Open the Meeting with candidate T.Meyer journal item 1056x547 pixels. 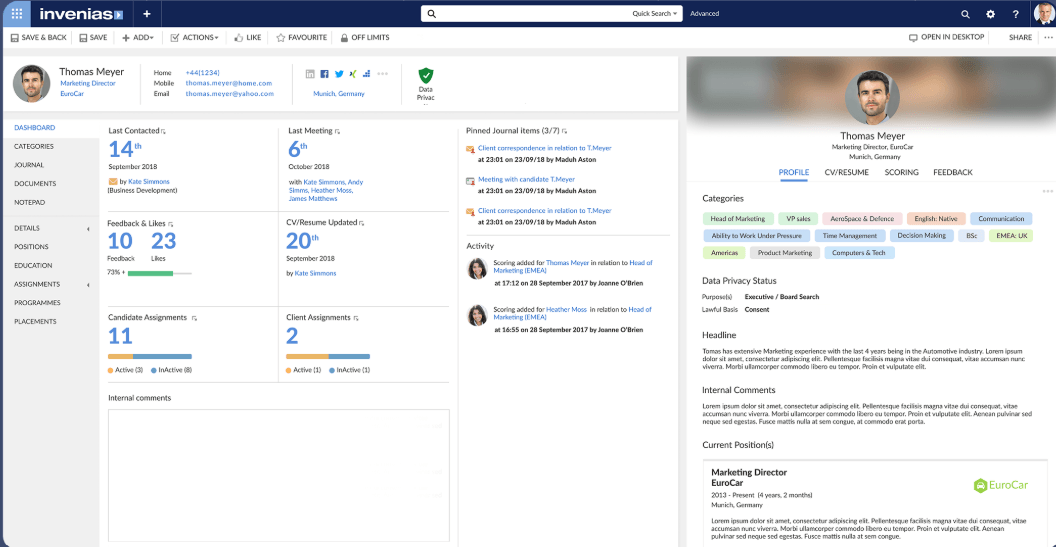click(x=527, y=180)
